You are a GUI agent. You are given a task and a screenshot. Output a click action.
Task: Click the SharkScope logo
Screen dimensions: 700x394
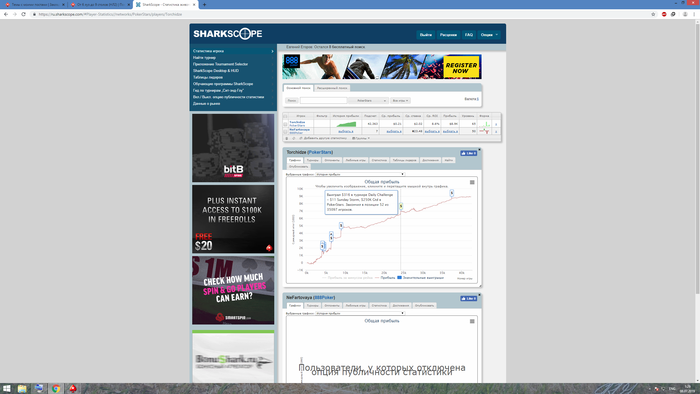[228, 34]
